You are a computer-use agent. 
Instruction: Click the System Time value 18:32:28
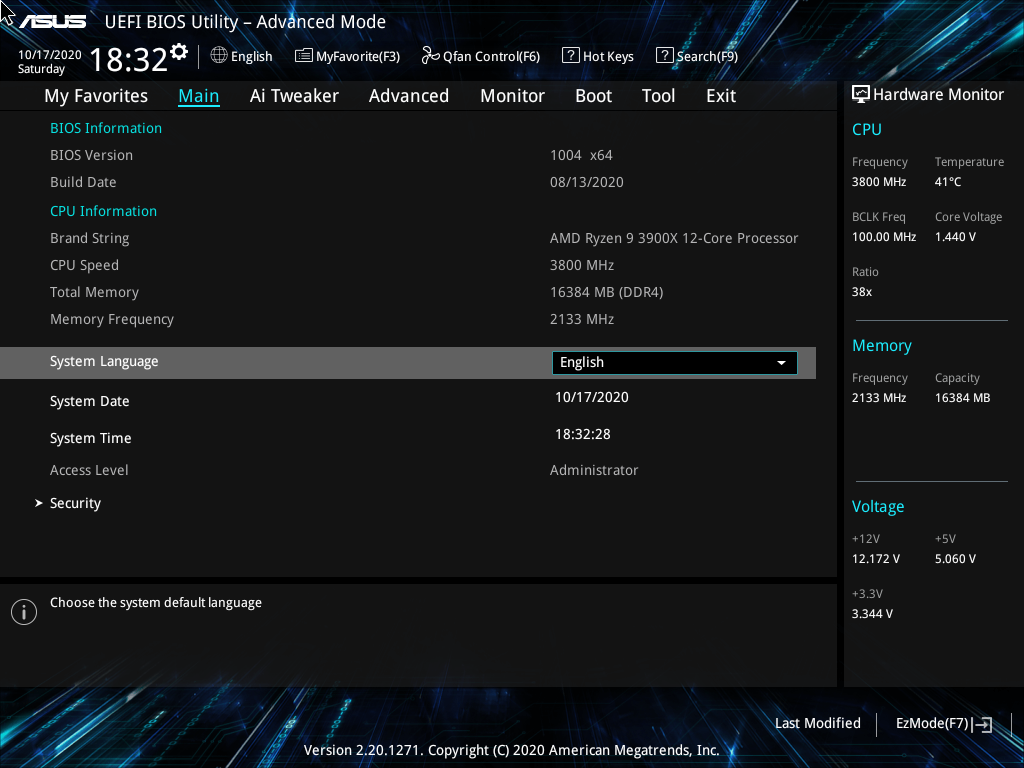pyautogui.click(x=583, y=434)
